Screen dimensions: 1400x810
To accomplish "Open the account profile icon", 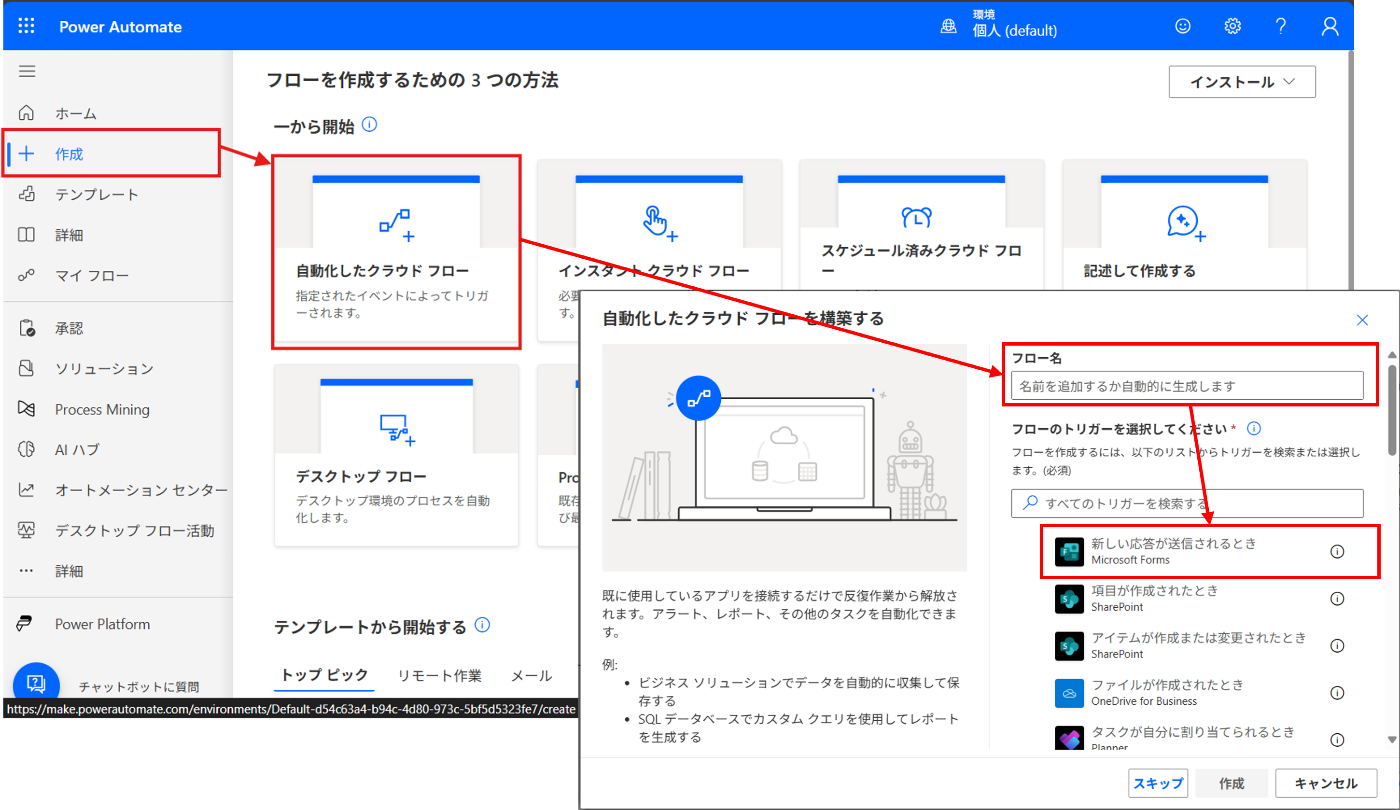I will (1330, 27).
